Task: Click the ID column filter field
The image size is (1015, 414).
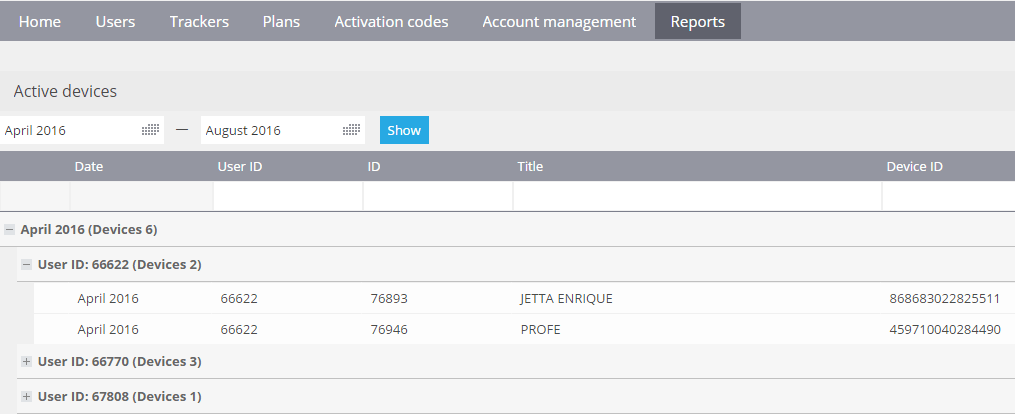Action: point(438,196)
